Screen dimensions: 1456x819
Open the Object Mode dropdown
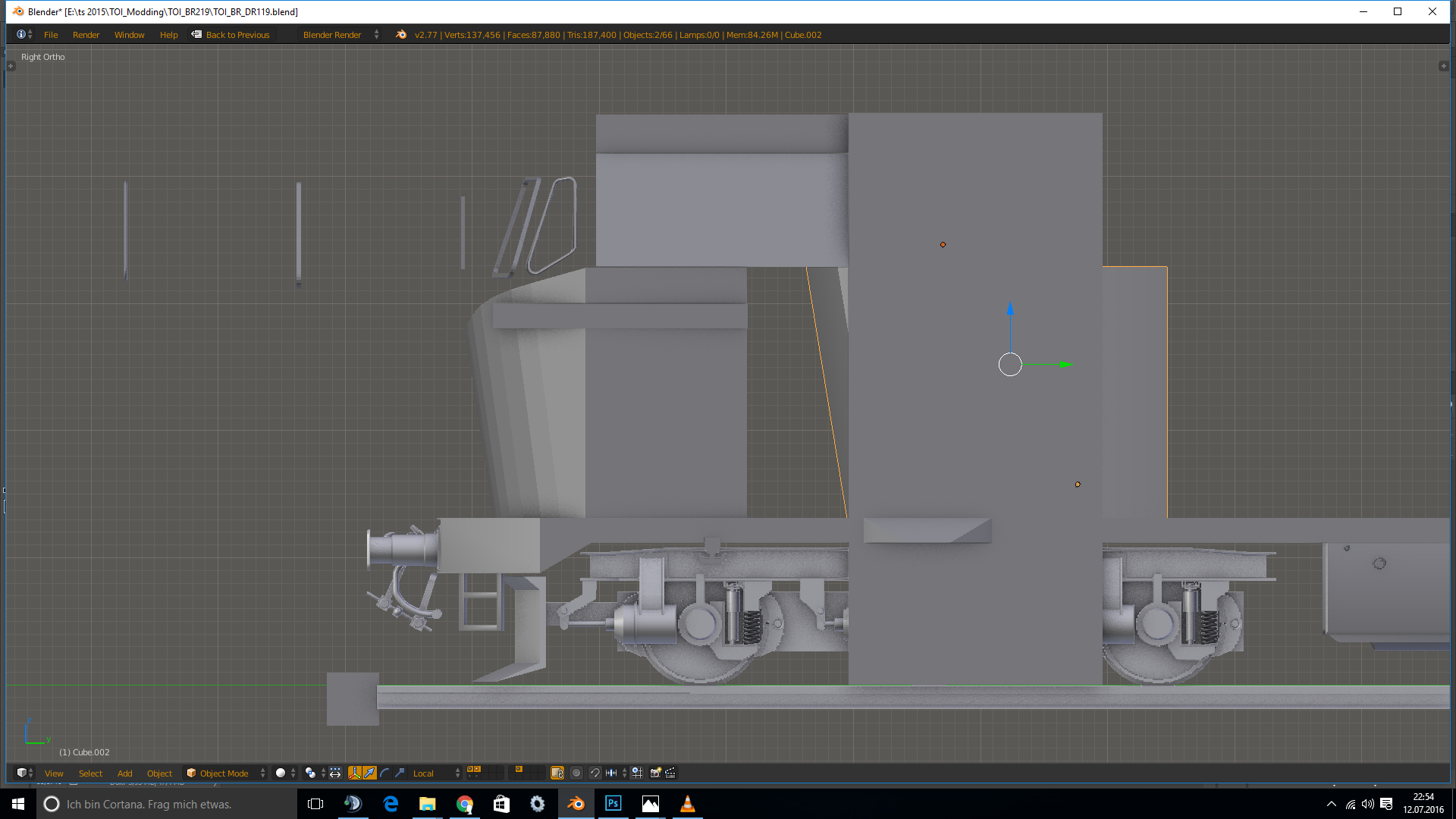225,773
